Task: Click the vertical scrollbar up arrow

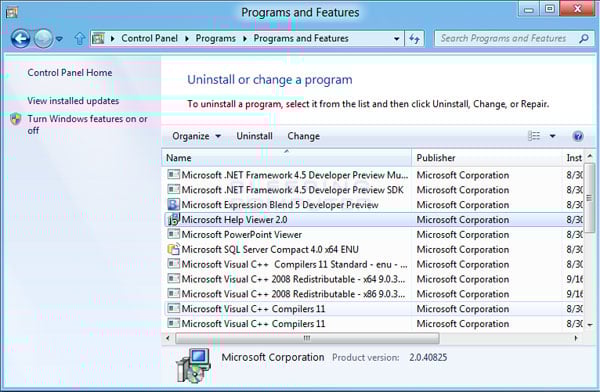Action: pyautogui.click(x=590, y=156)
